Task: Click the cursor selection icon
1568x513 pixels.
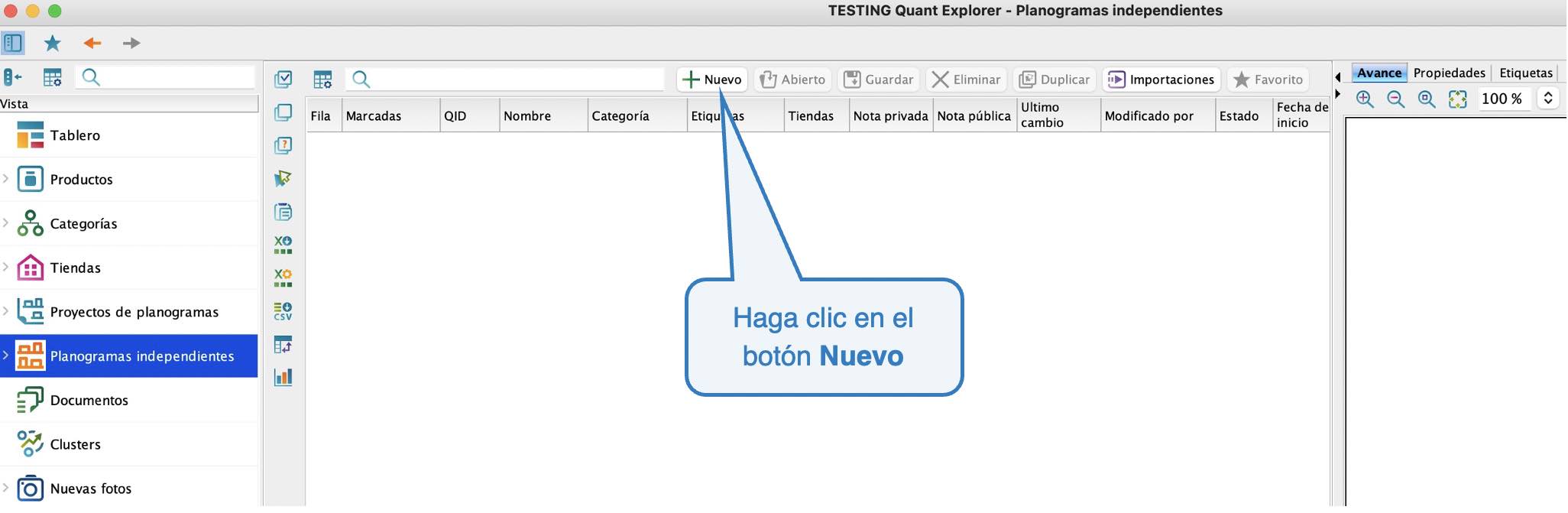Action: pos(283,178)
